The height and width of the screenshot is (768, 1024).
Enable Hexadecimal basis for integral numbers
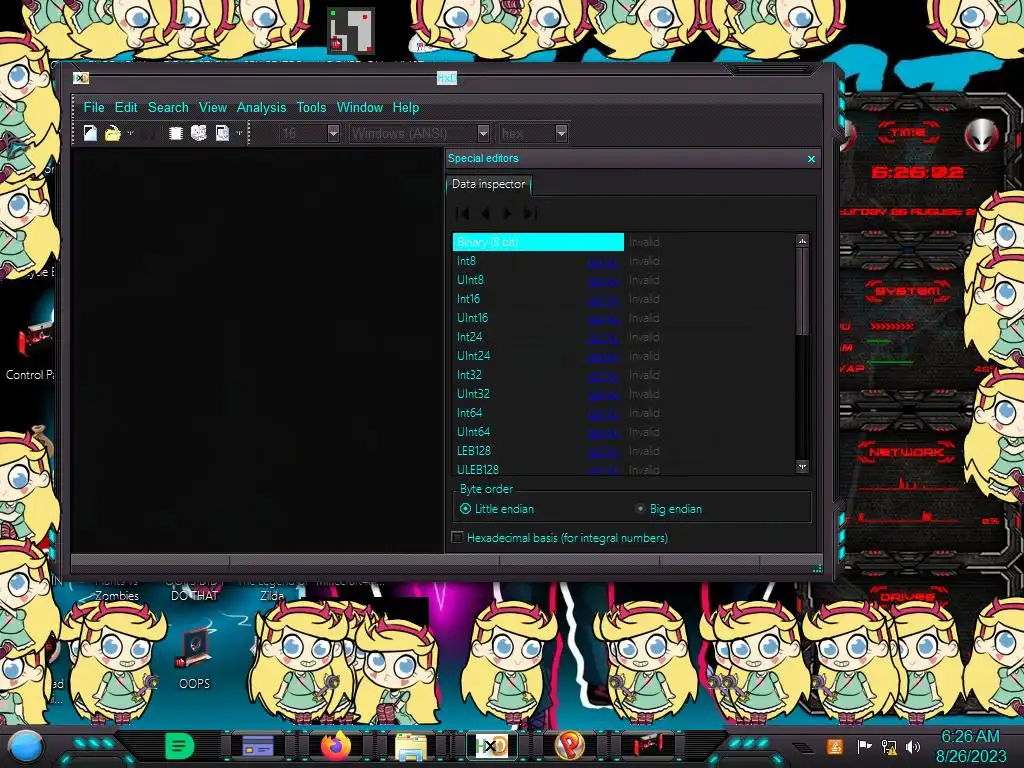pos(560,537)
